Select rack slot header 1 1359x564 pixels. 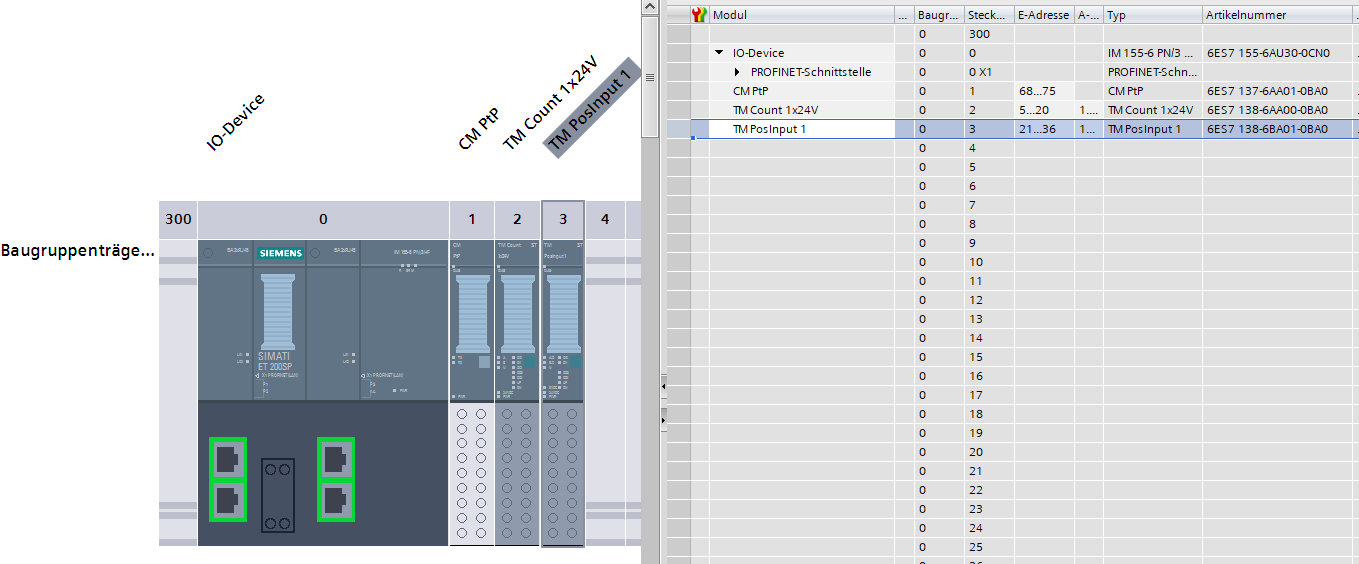coord(472,219)
